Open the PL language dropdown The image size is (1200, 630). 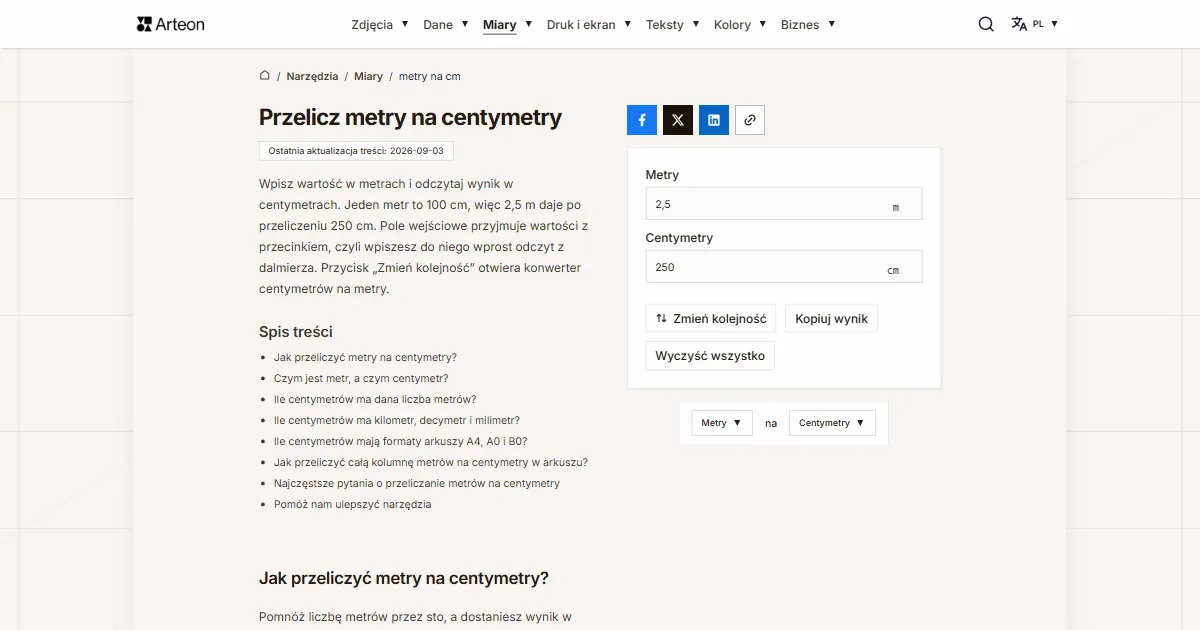(1045, 24)
